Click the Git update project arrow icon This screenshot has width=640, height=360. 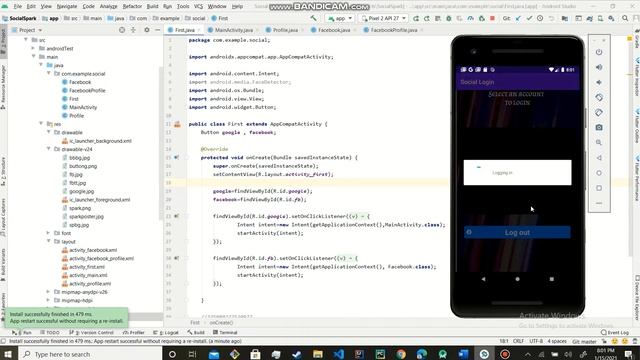point(518,18)
